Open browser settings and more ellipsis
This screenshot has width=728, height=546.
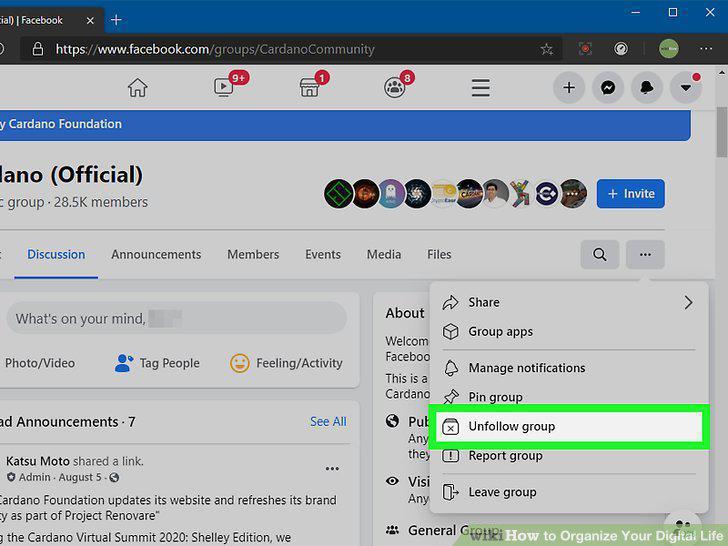[706, 48]
